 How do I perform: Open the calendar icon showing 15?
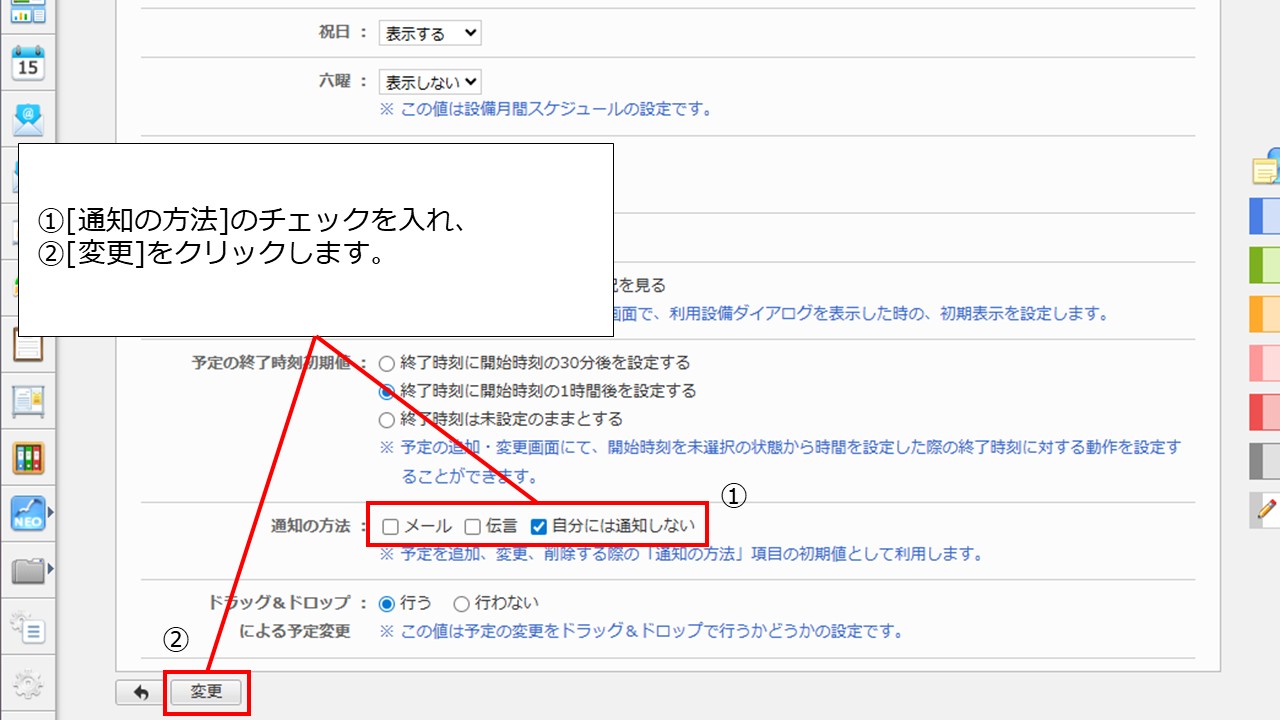coord(28,63)
